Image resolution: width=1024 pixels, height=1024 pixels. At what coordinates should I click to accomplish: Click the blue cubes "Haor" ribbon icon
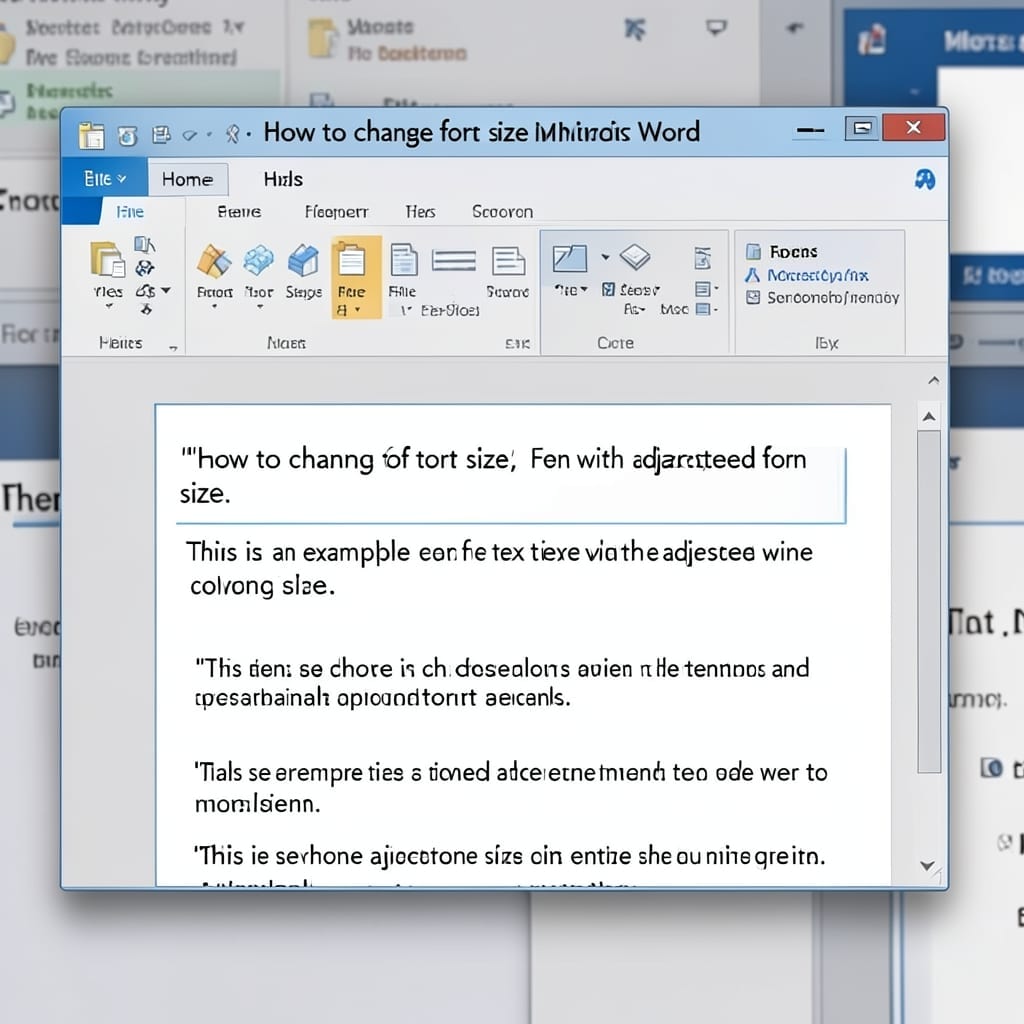pos(259,261)
